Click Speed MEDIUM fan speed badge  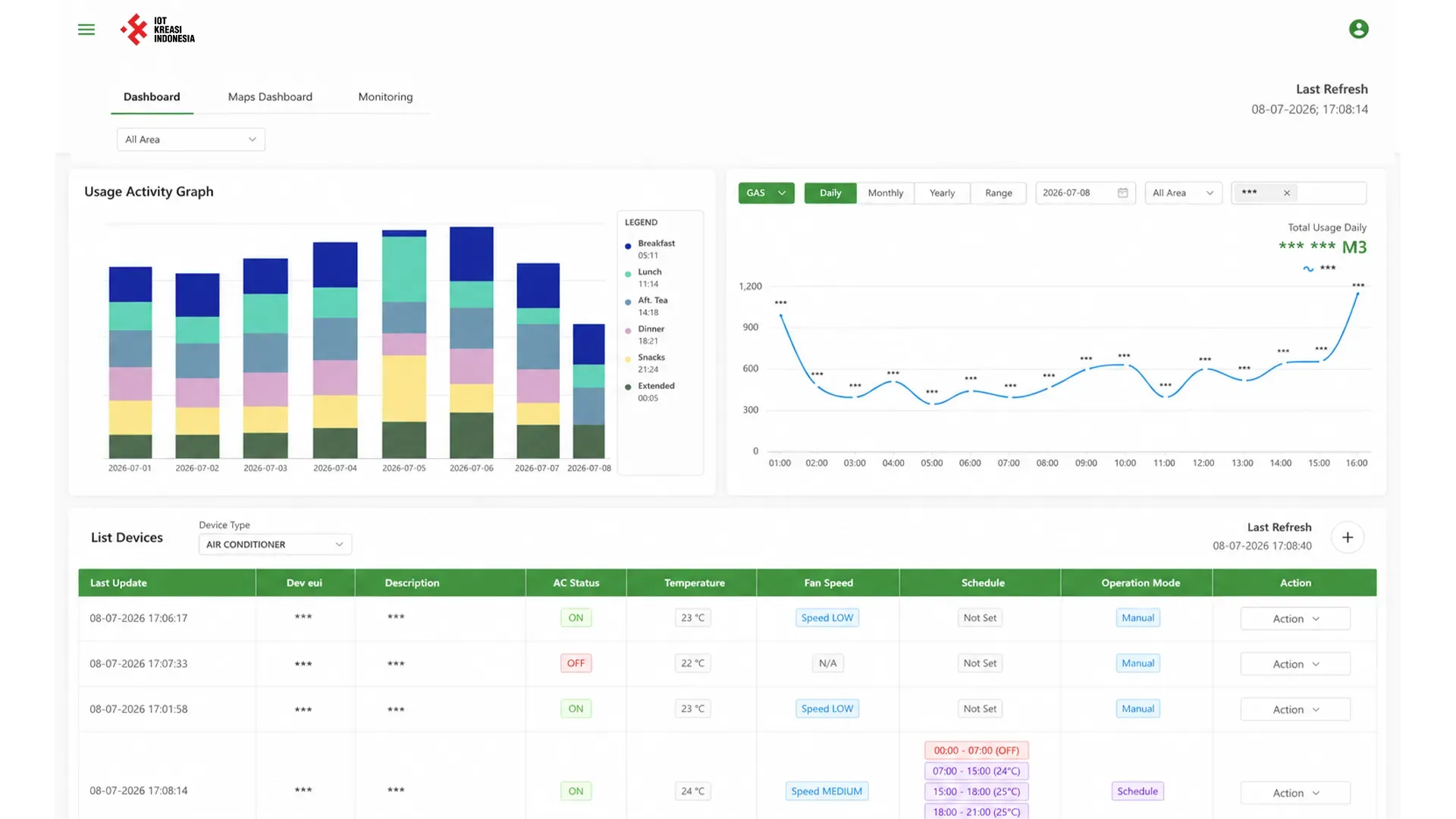point(827,791)
